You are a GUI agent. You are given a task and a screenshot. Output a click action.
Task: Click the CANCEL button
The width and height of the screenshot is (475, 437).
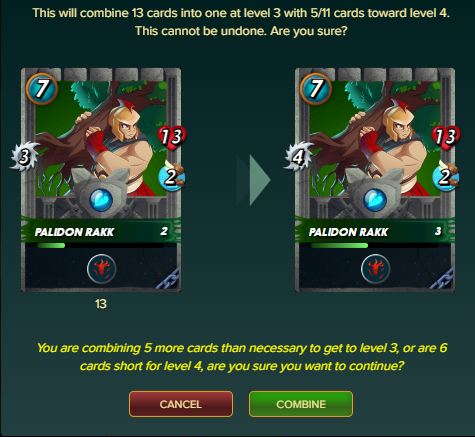[181, 404]
